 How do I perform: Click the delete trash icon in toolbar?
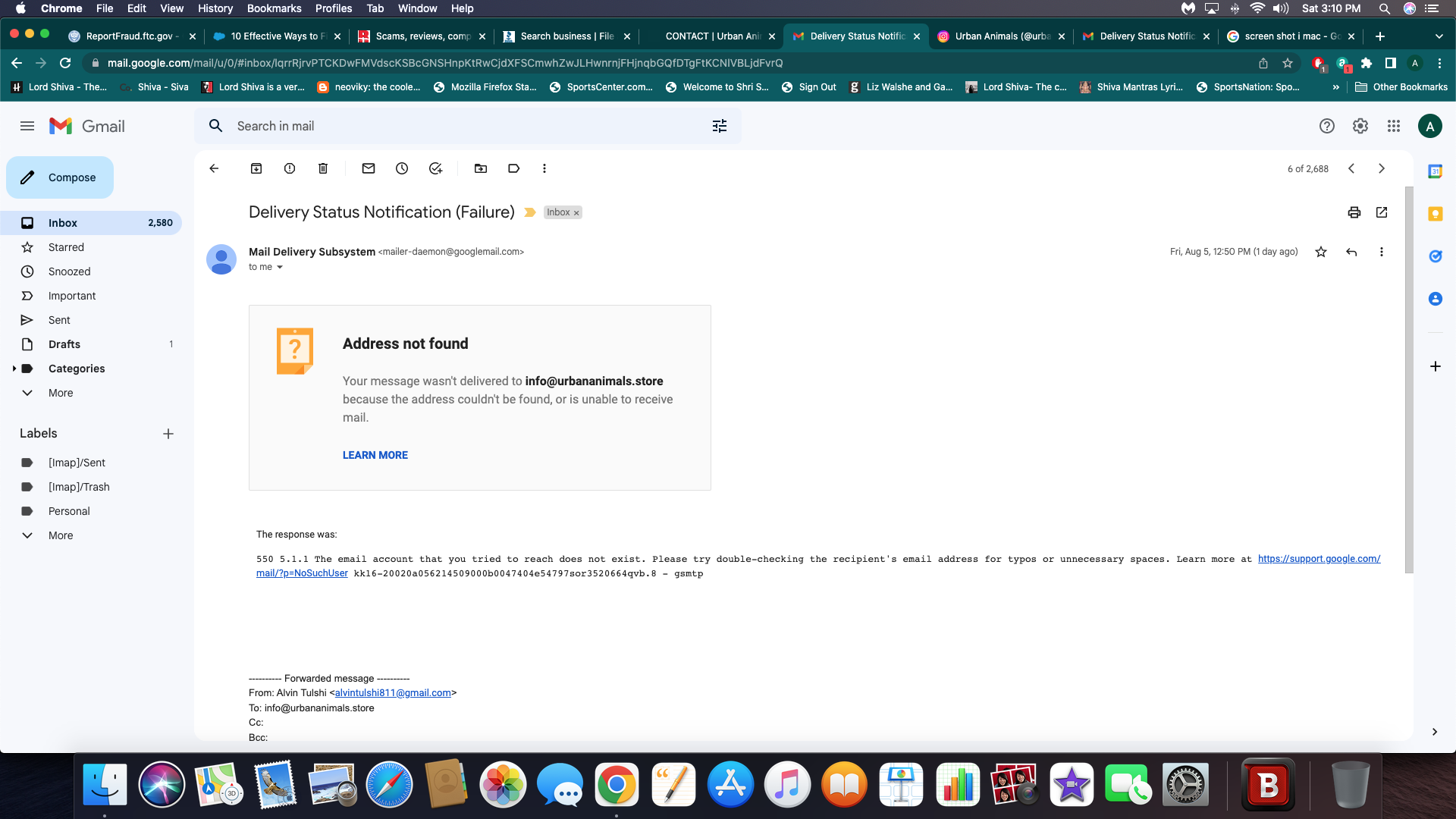[322, 168]
